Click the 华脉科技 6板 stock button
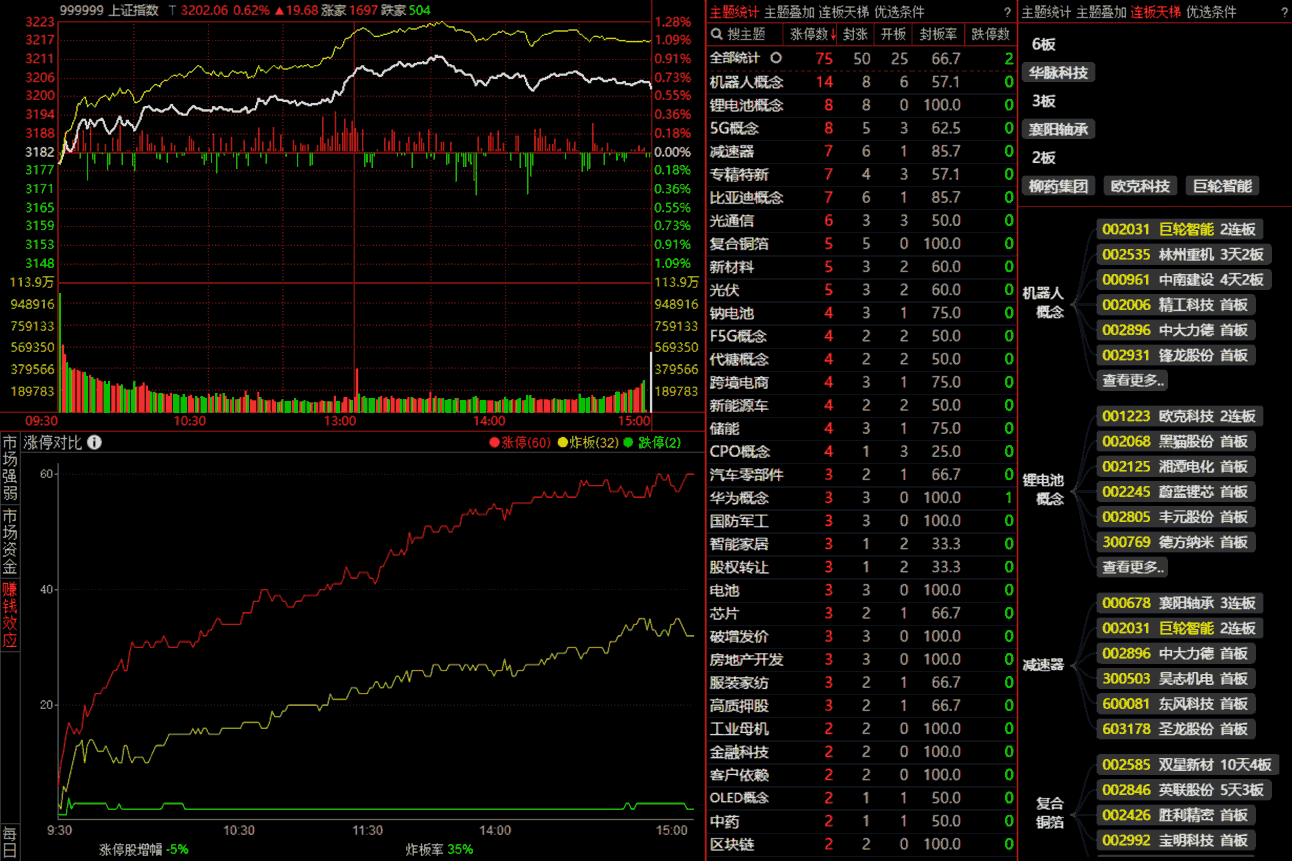 (1060, 72)
